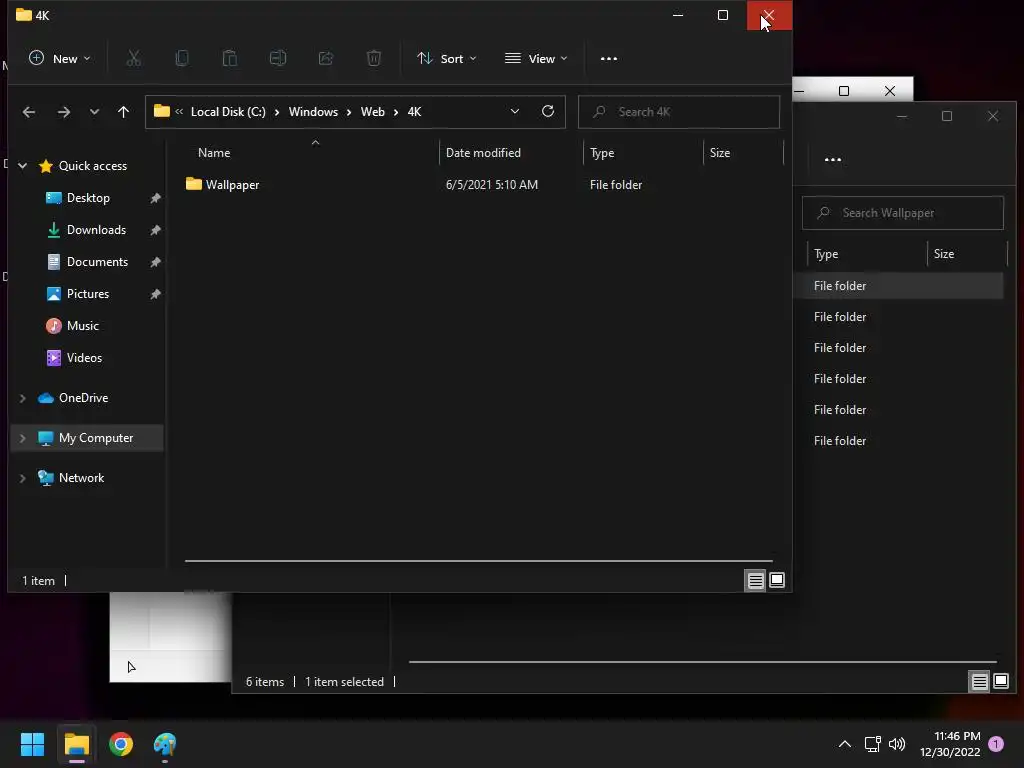Image resolution: width=1024 pixels, height=768 pixels.
Task: Open the Sort dropdown menu
Action: coord(447,59)
